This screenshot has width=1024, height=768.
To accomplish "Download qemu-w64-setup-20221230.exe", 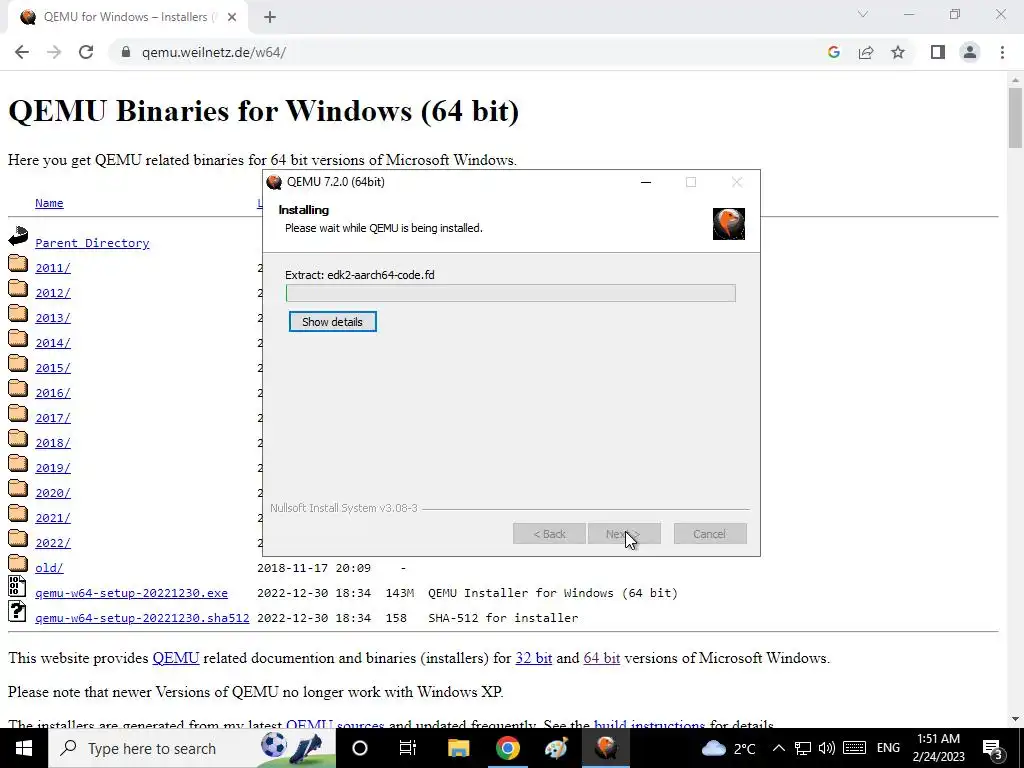I will (x=131, y=593).
